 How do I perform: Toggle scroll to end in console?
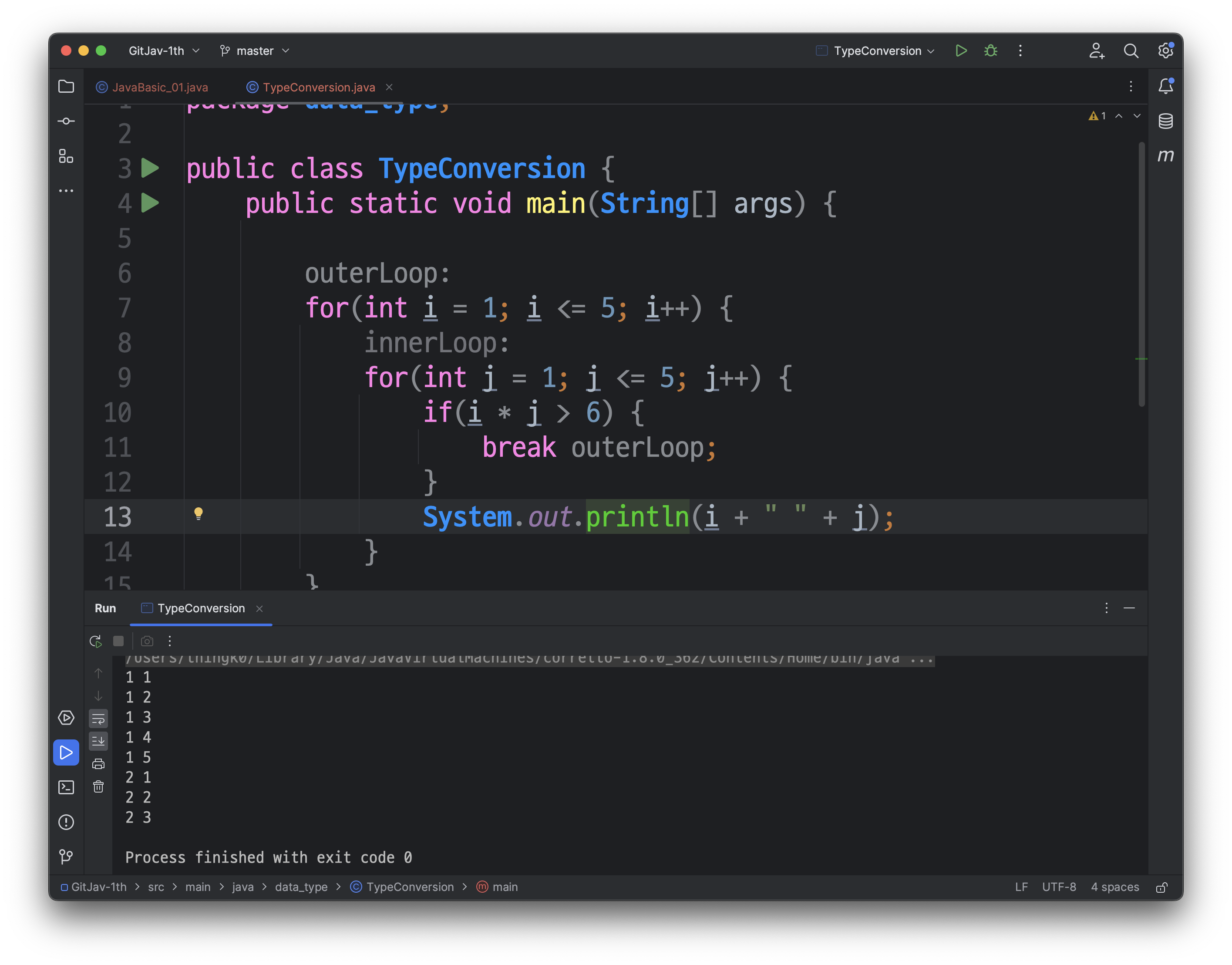click(x=98, y=741)
